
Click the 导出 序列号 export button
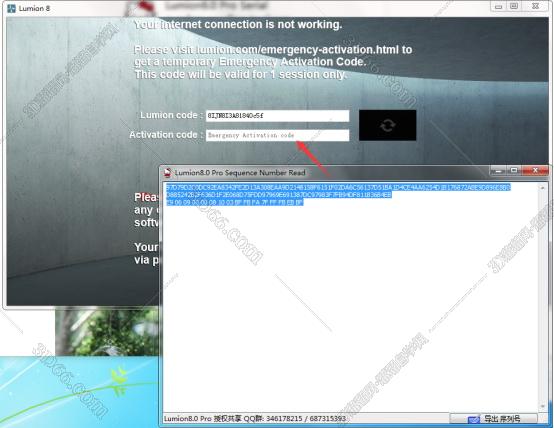click(x=494, y=419)
